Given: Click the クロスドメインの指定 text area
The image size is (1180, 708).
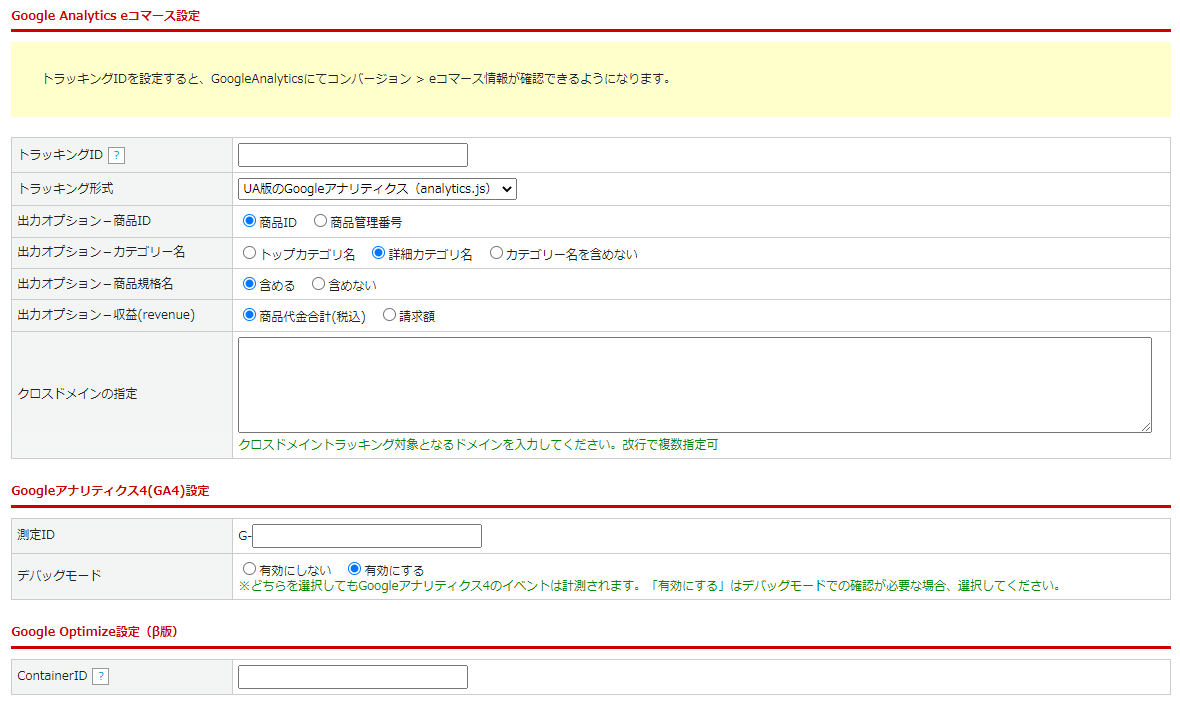Looking at the screenshot, I should (x=694, y=385).
